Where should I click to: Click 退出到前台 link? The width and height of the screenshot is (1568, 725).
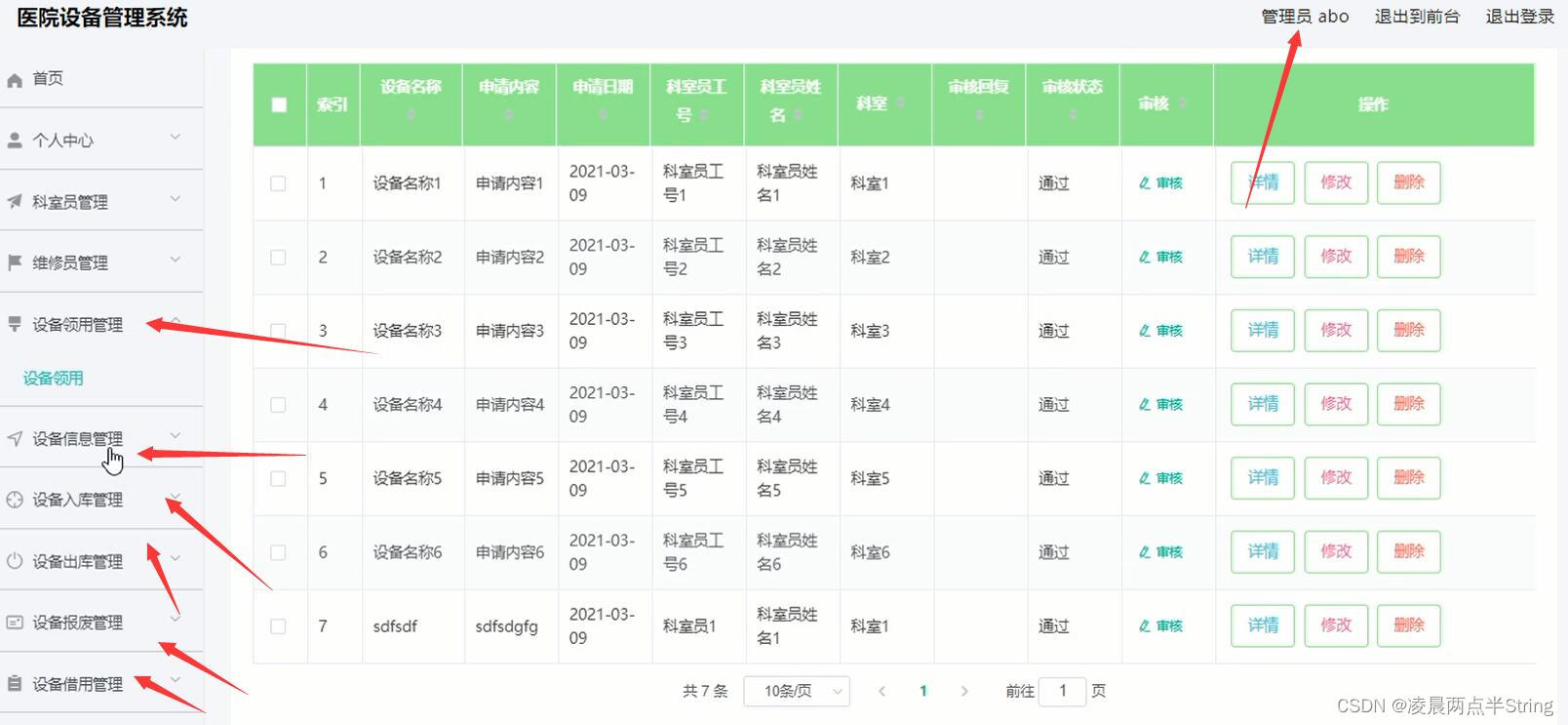1417,17
